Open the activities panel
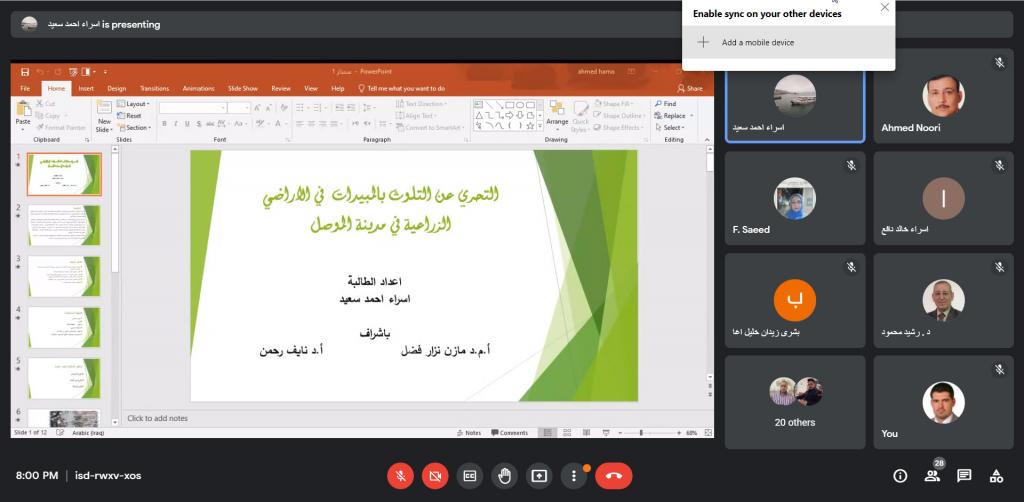This screenshot has width=1024, height=502. (x=996, y=476)
